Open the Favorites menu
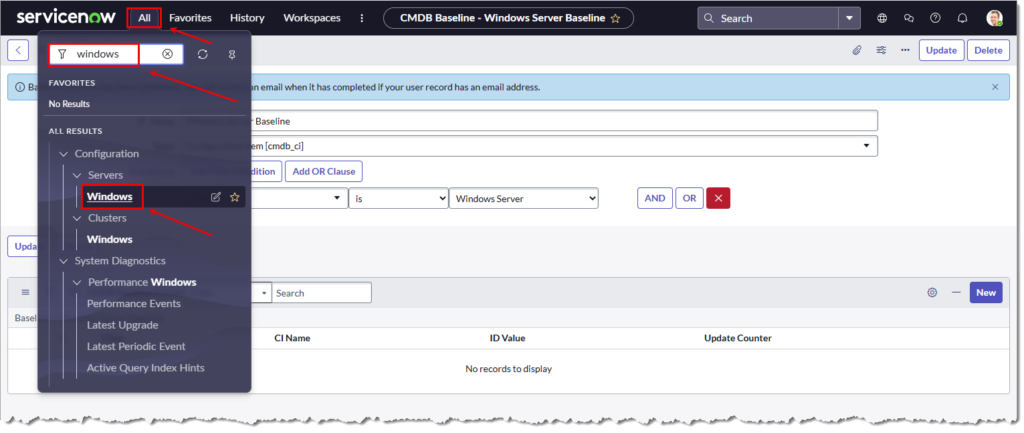The height and width of the screenshot is (433, 1024). (x=190, y=18)
